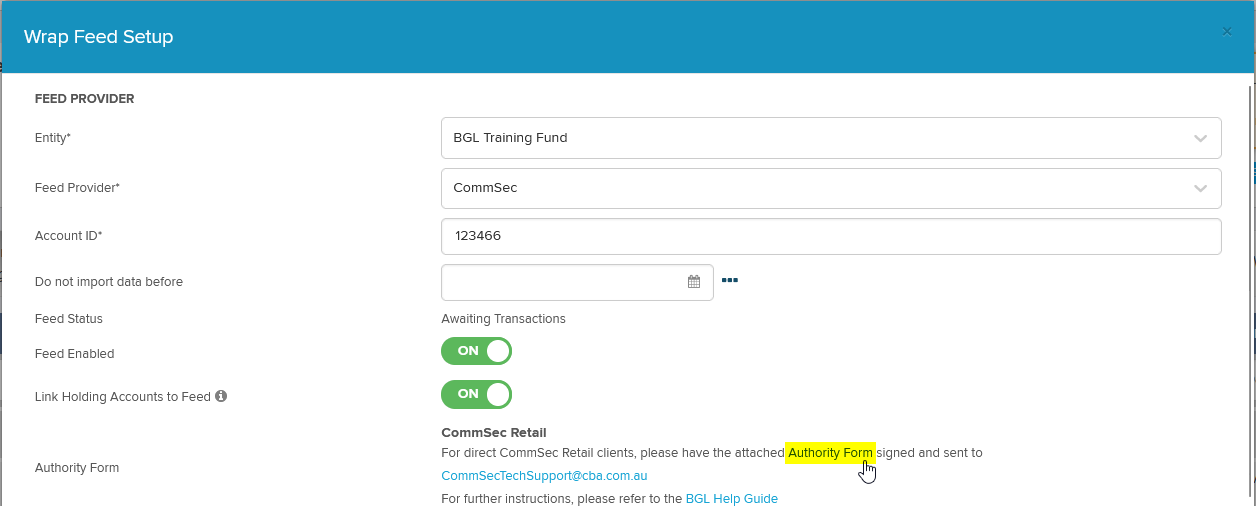Open the Entity dropdown showing BGL Training Fund
Viewport: 1256px width, 506px height.
click(831, 138)
